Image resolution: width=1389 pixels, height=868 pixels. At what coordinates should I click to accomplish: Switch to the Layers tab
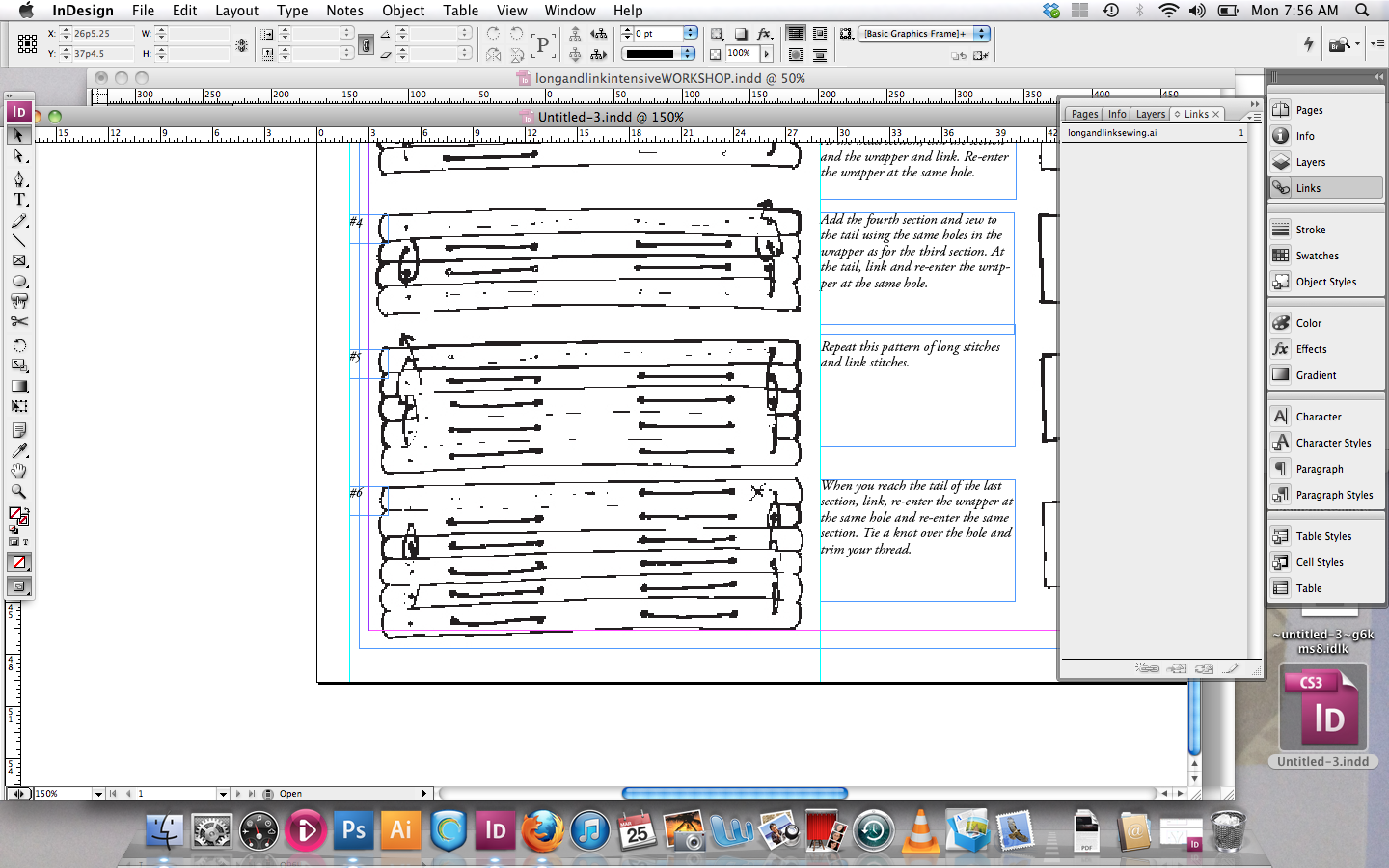tap(1150, 114)
